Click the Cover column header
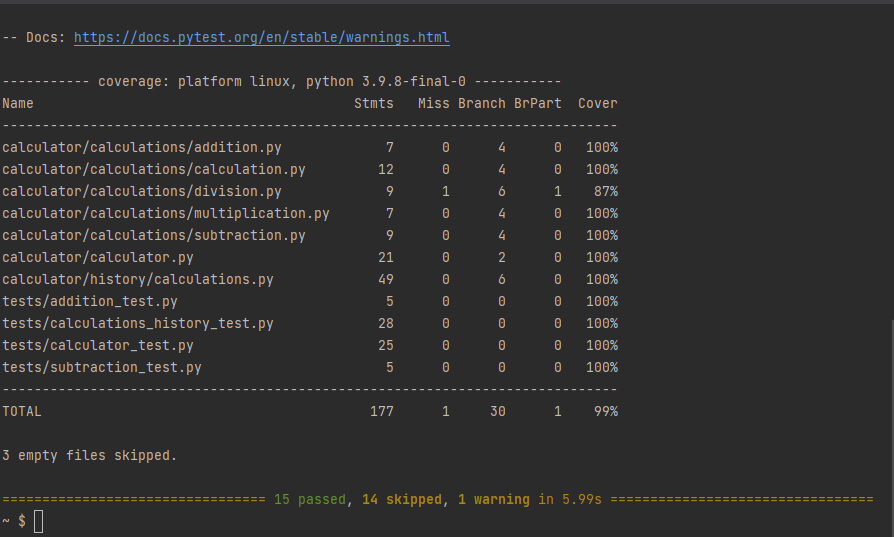The width and height of the screenshot is (894, 537). click(598, 104)
